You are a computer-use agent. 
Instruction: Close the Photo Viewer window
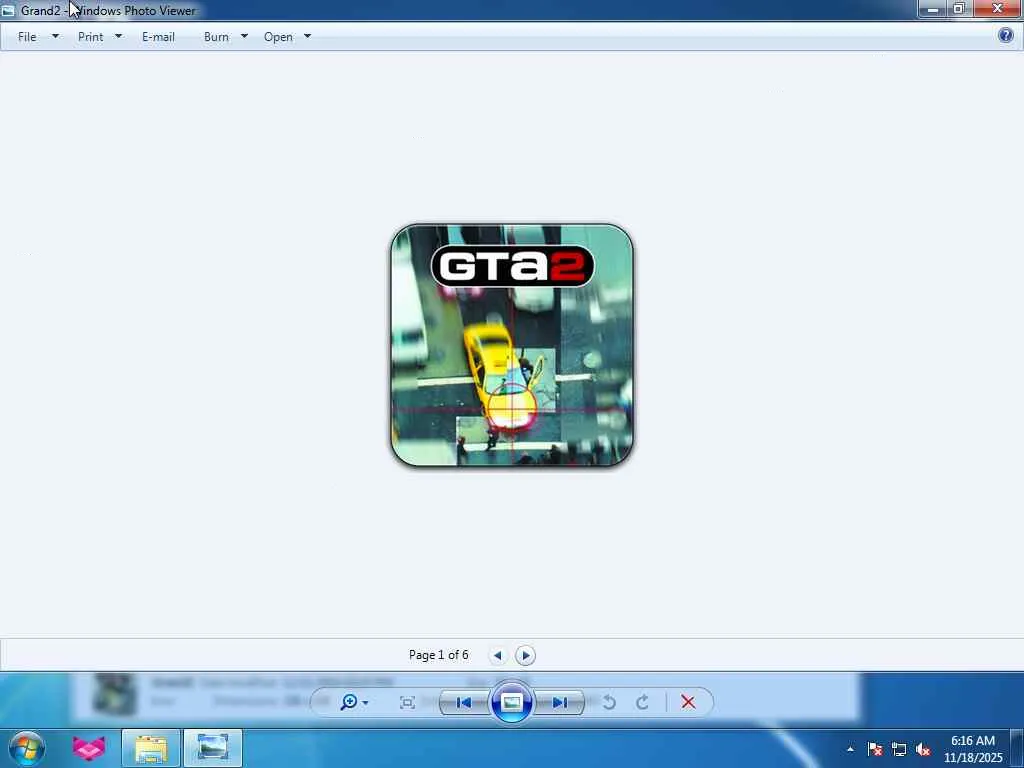point(997,8)
